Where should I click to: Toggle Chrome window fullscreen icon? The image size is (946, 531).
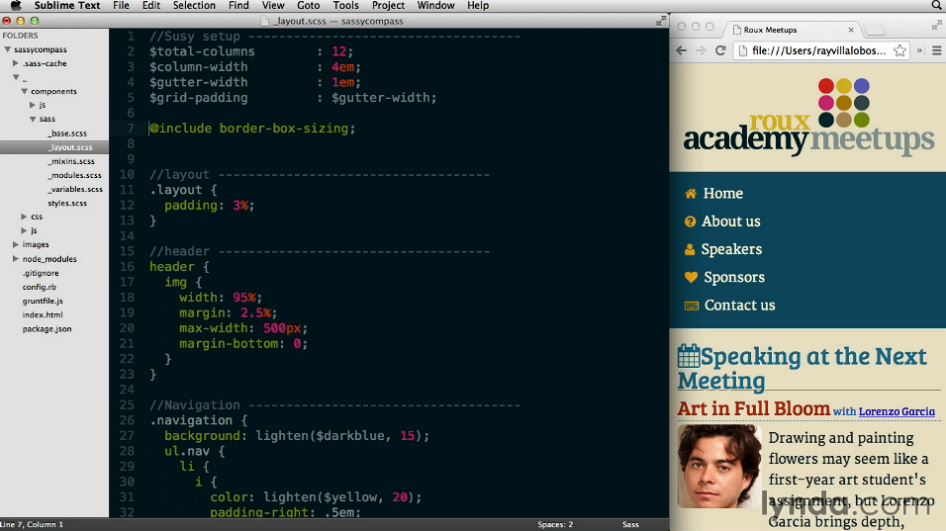936,25
